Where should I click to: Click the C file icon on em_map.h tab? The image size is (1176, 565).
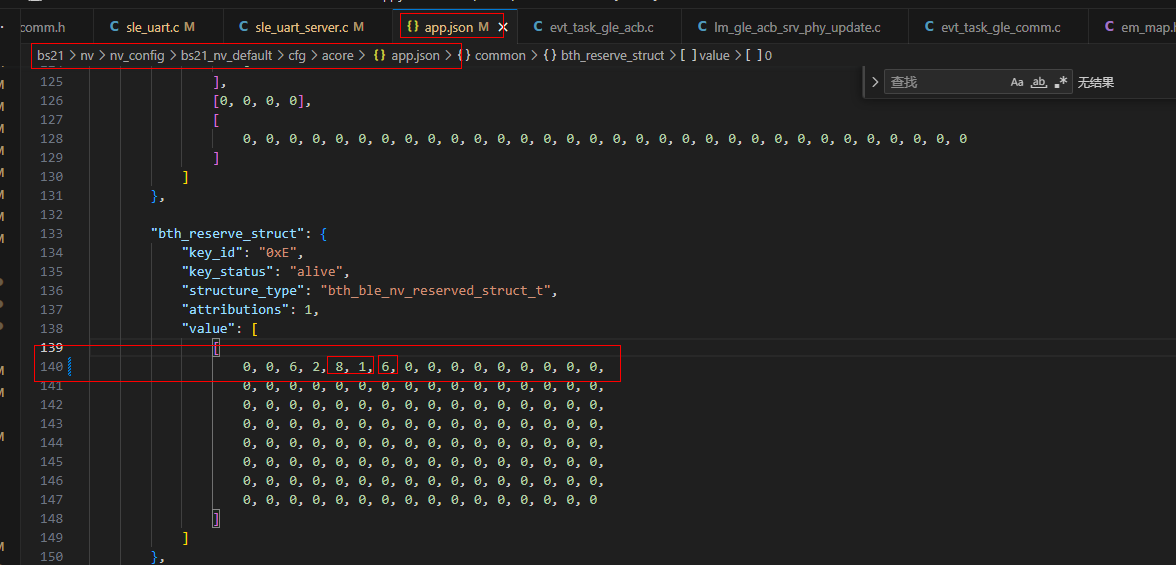[1108, 27]
